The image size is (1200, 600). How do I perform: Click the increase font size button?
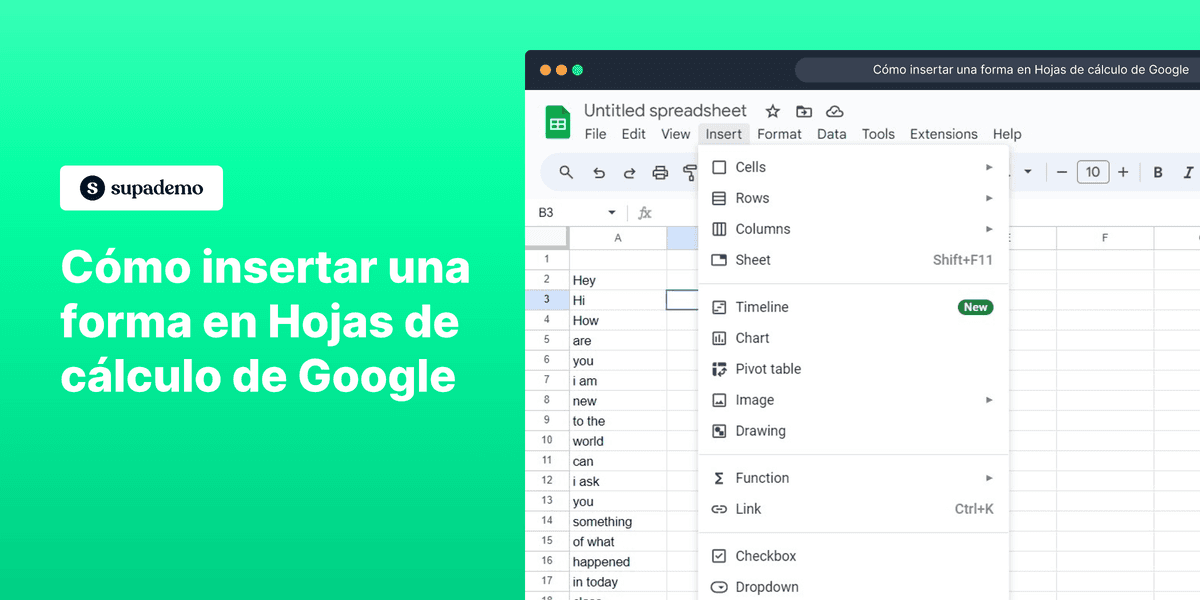[x=1122, y=172]
